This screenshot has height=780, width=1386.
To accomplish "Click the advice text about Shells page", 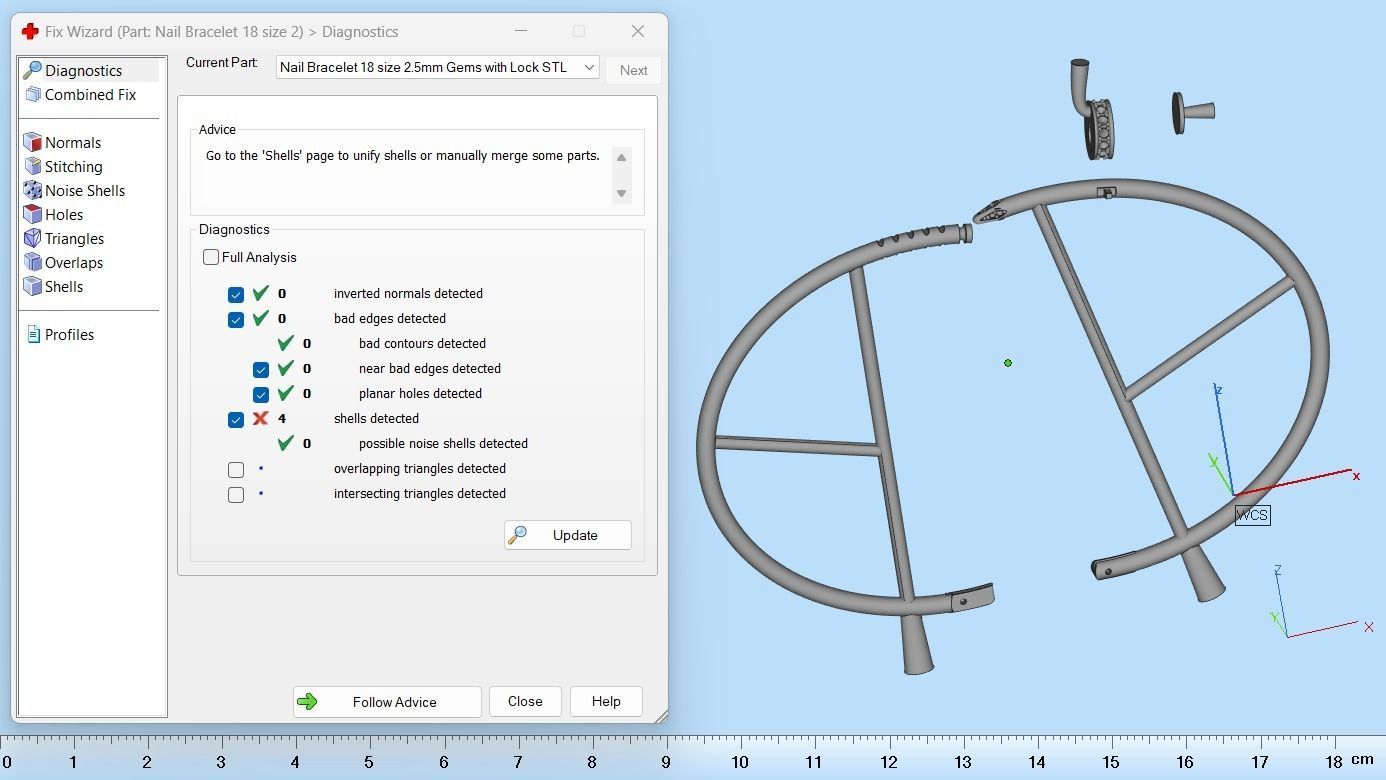I will pos(402,156).
